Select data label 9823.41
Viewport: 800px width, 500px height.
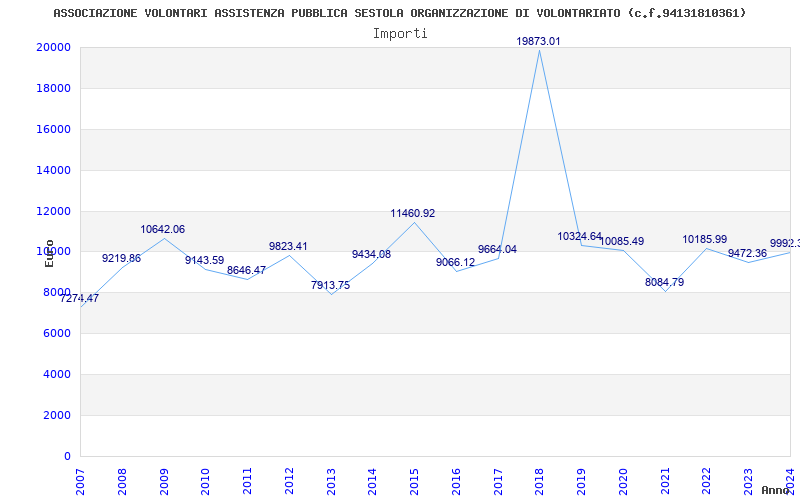tap(288, 246)
